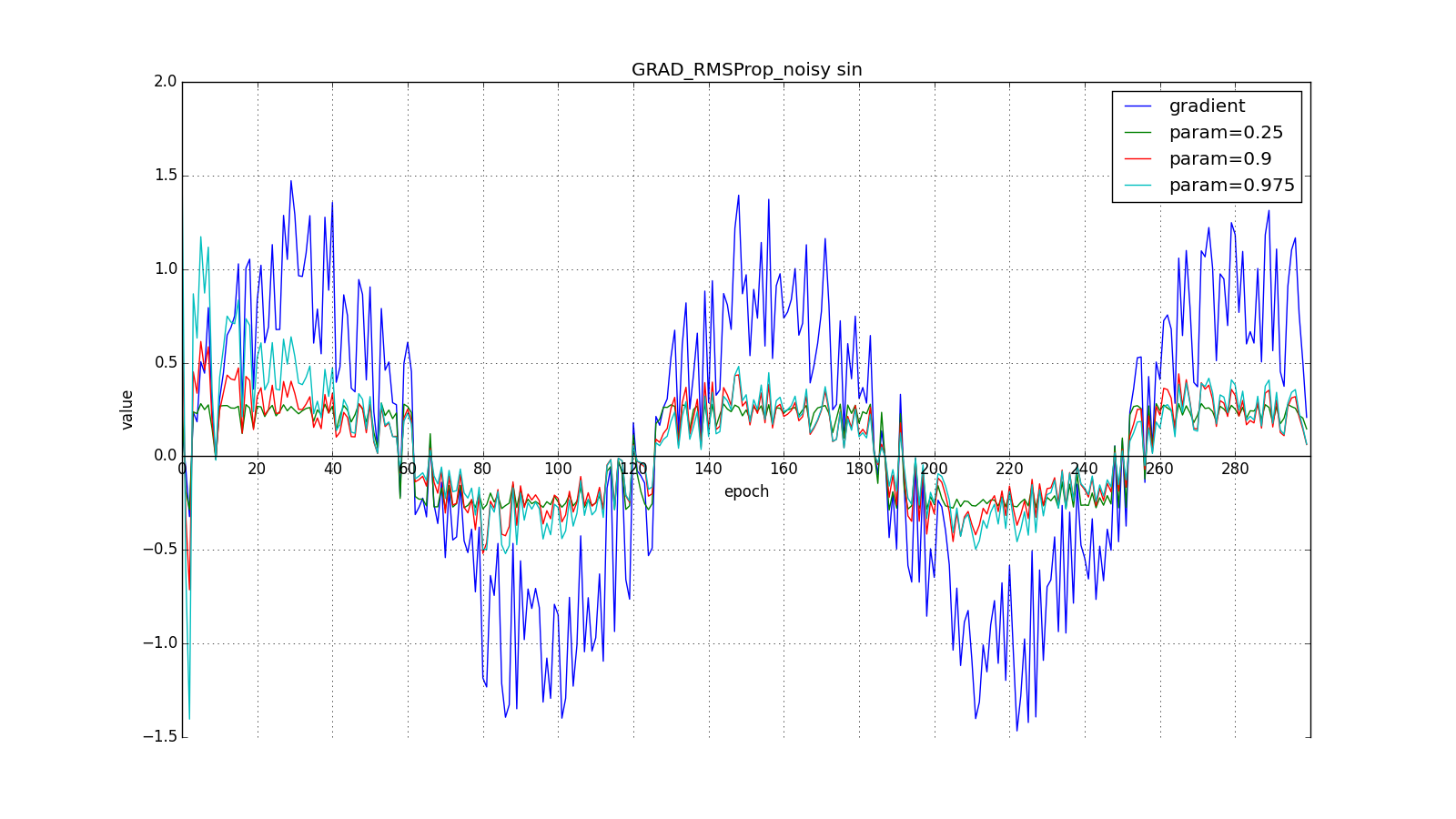
Task: Click the 'param=0.975' legend label
Action: click(x=1232, y=186)
